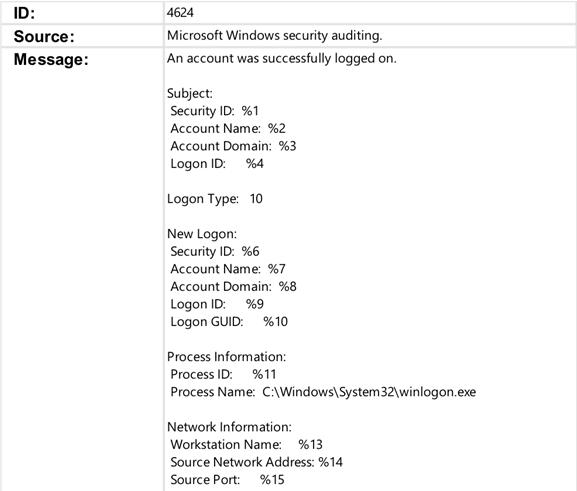
Task: Click the Logon GUID %10 line
Action: (x=229, y=322)
